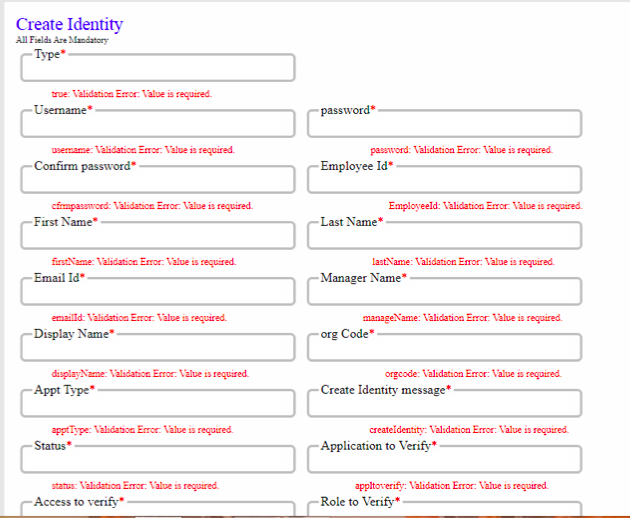
Task: Click into Confirm password field
Action: [x=158, y=179]
